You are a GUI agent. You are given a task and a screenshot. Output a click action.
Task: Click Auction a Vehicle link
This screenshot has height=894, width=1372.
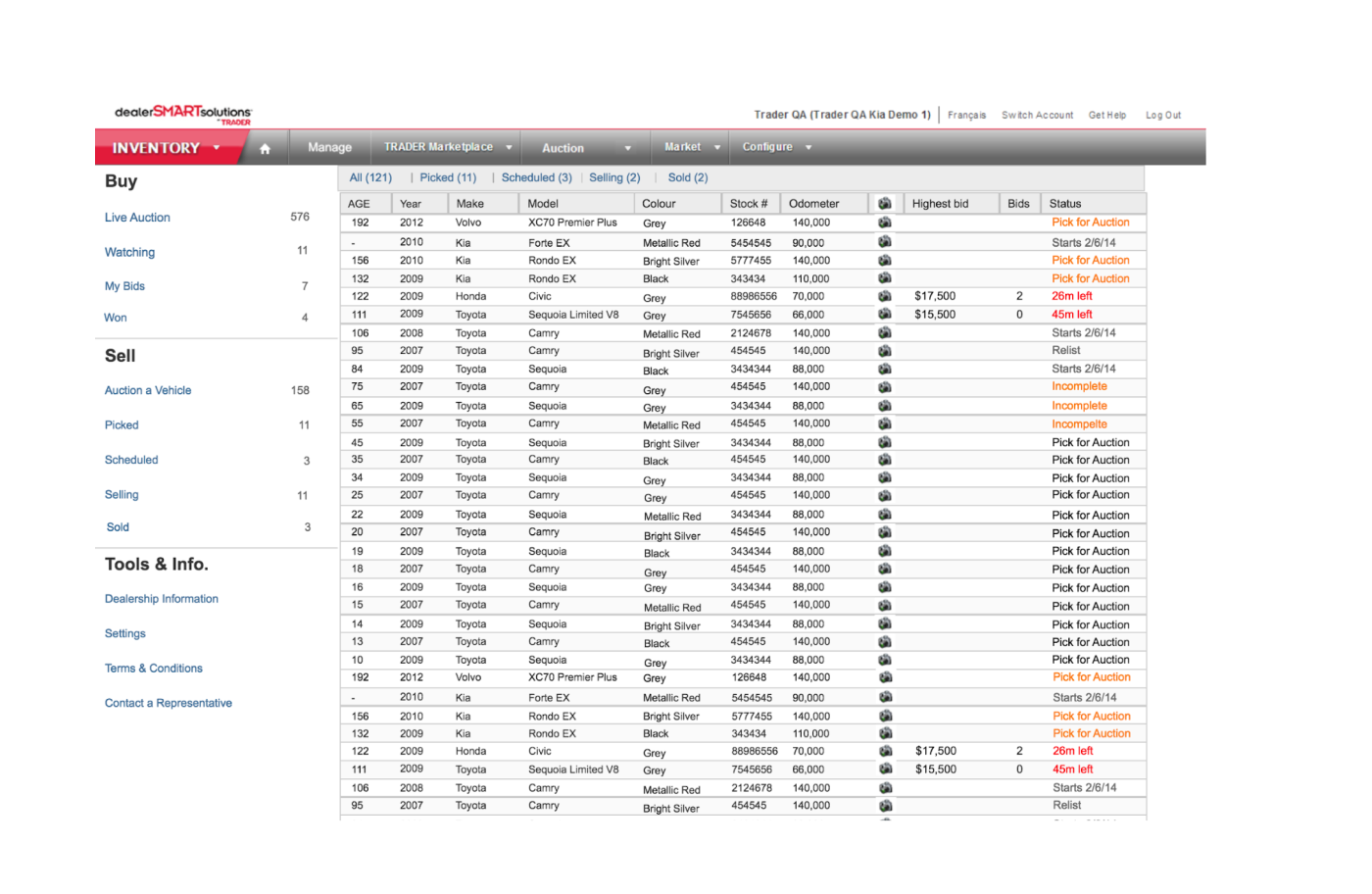tap(148, 390)
